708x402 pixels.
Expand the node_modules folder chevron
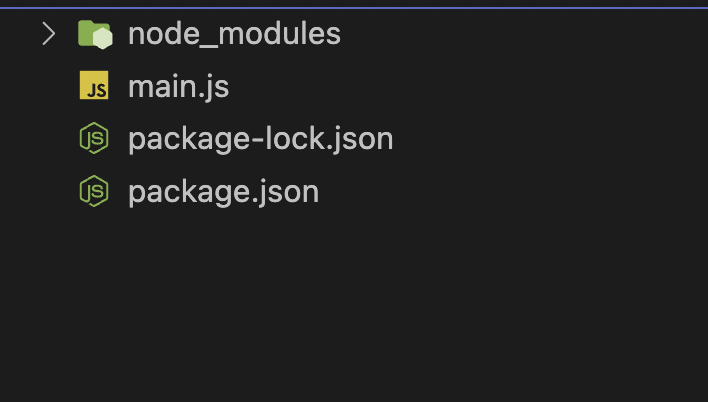[48, 35]
